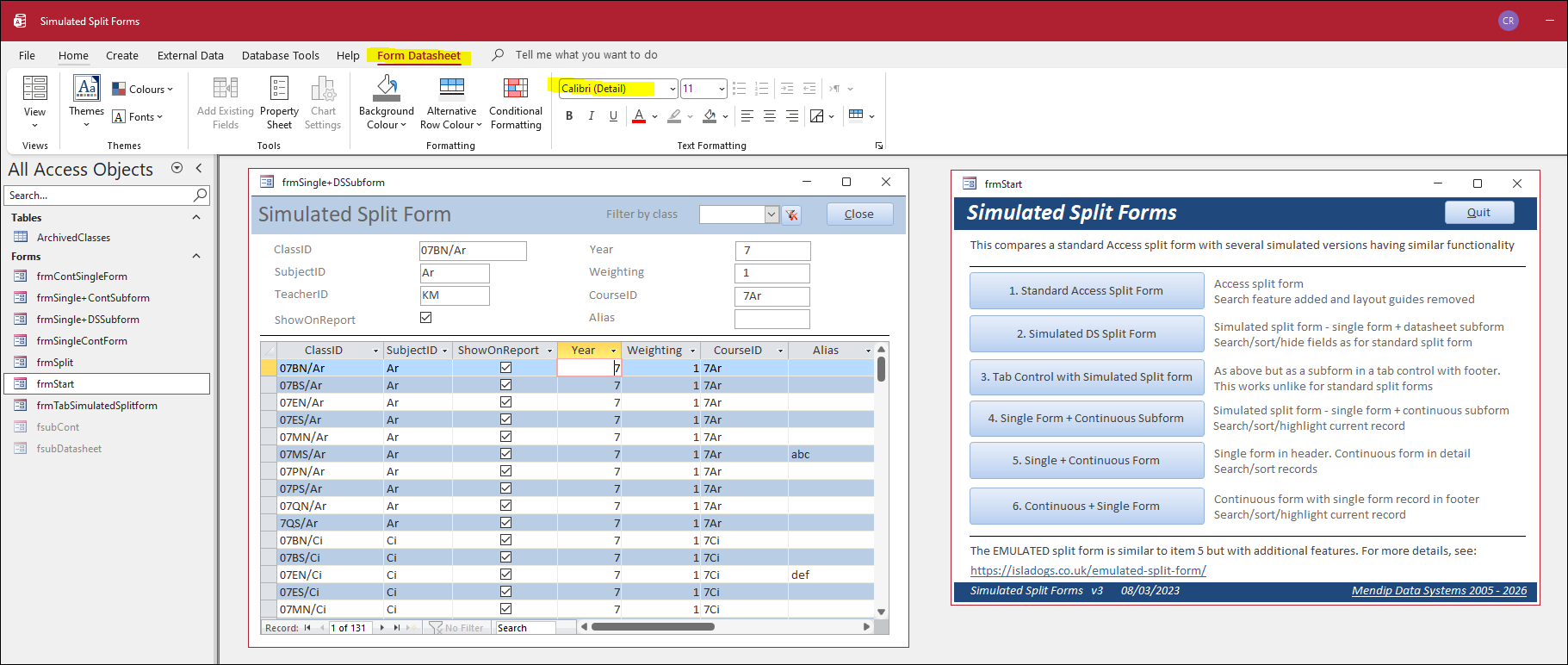
Task: Click the Italic formatting icon
Action: 591,116
